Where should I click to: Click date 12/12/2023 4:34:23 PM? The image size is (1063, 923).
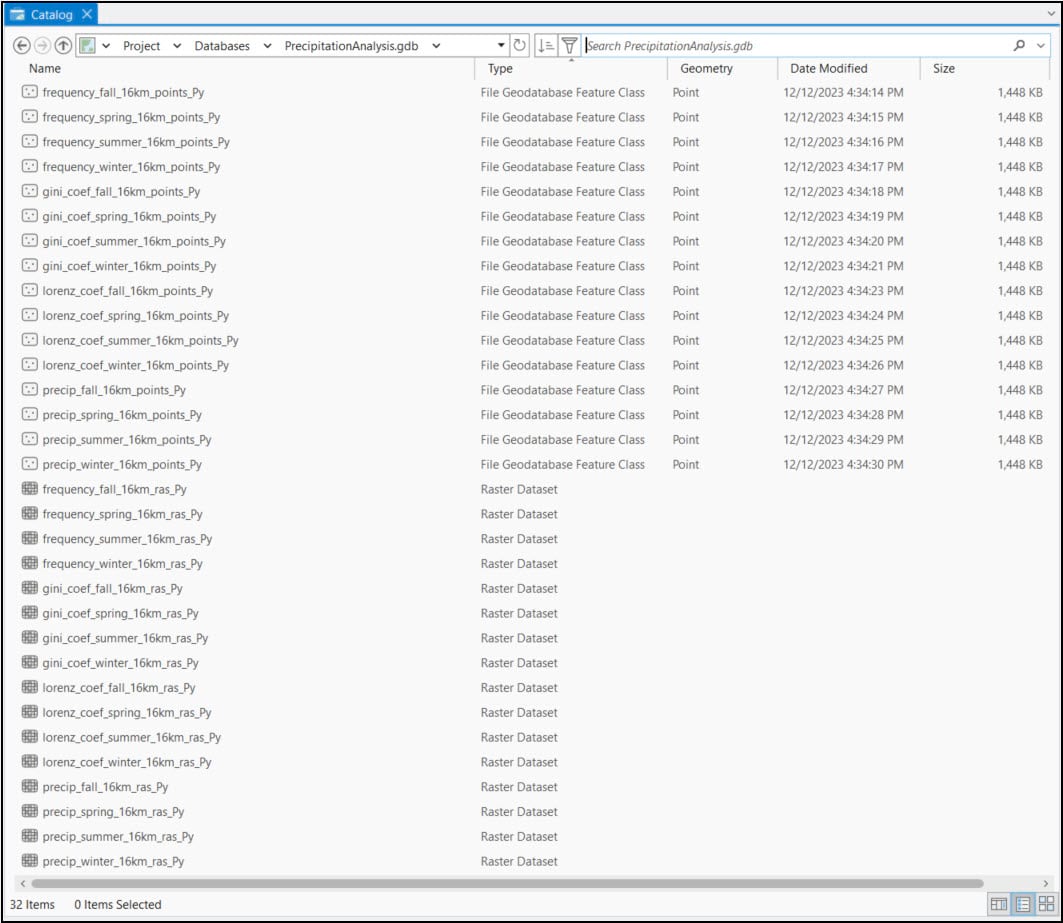click(x=843, y=290)
